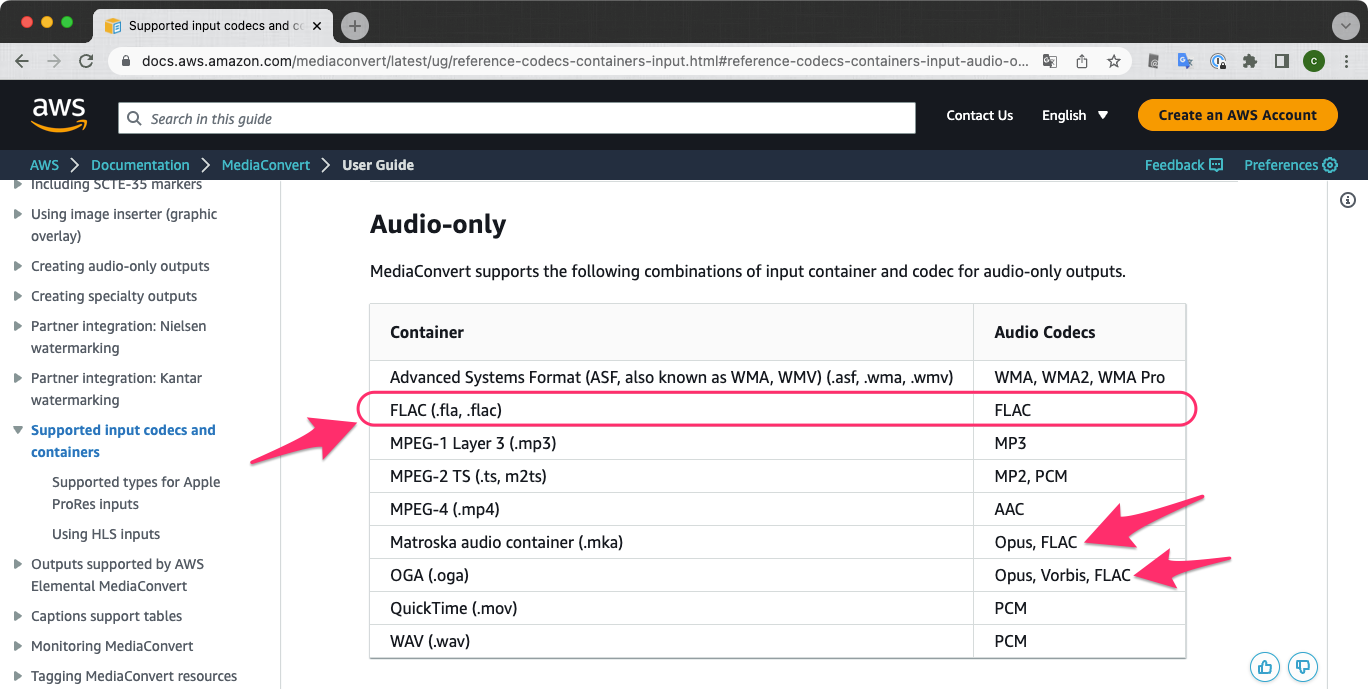
Task: Click the Audio-only heading
Action: (438, 224)
